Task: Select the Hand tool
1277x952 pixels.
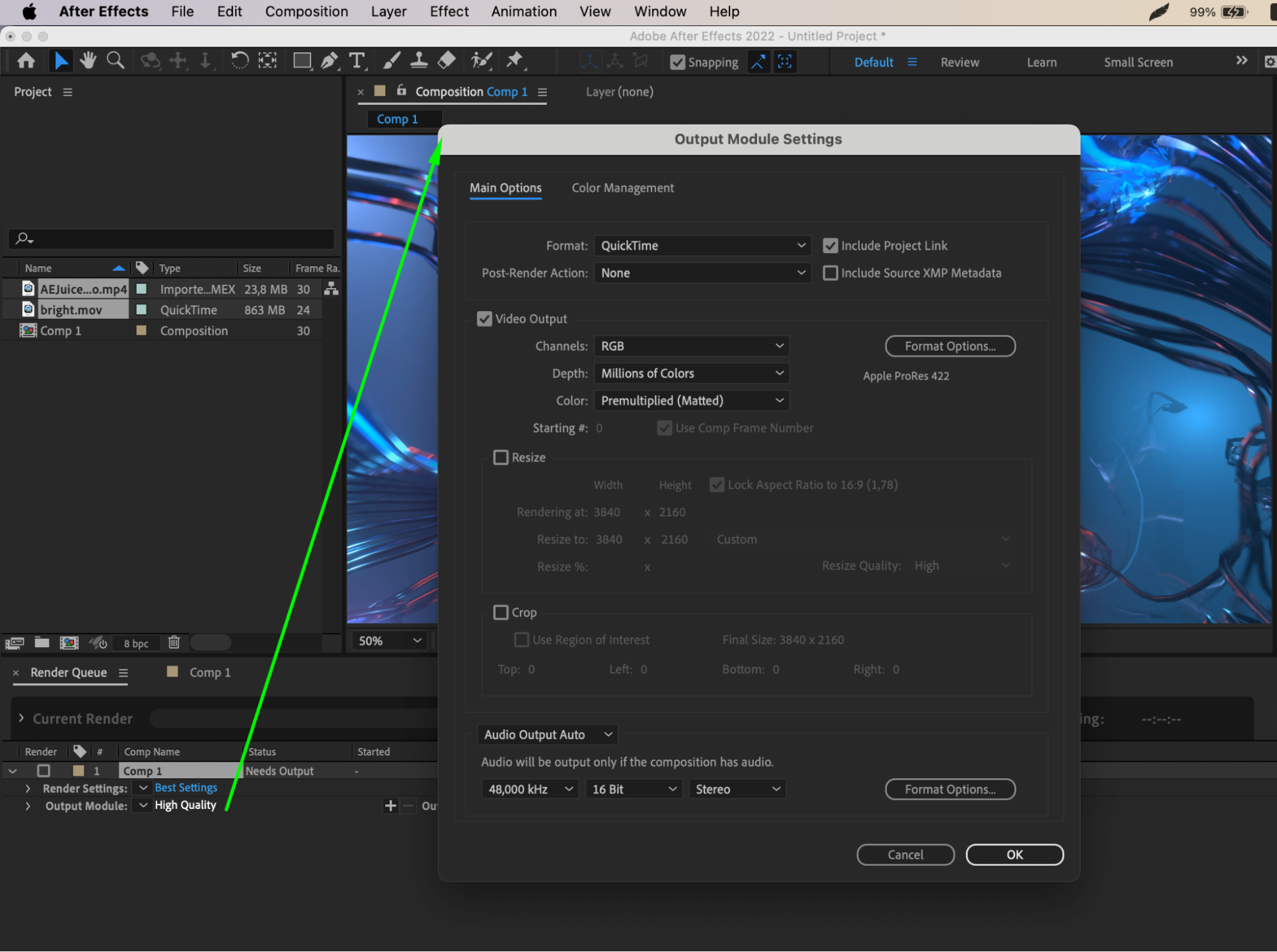Action: tap(88, 61)
